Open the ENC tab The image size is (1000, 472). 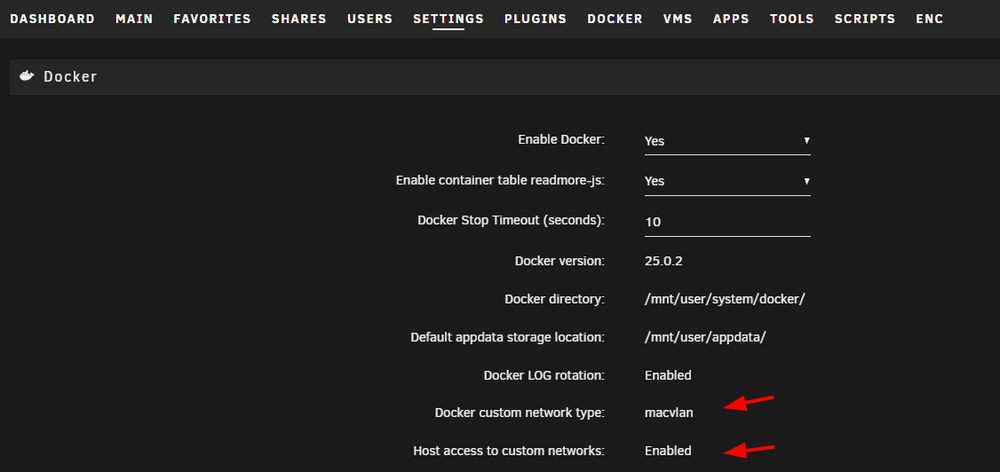pyautogui.click(x=930, y=19)
